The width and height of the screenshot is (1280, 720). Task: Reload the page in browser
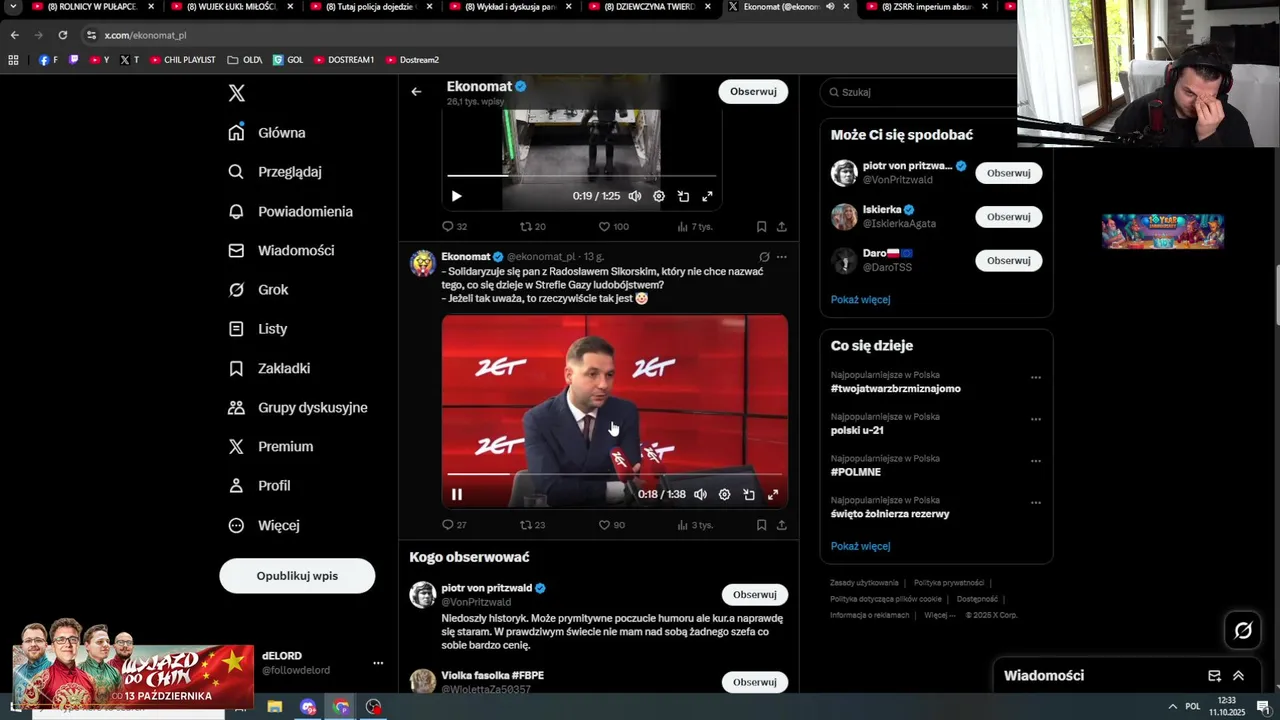click(x=62, y=35)
